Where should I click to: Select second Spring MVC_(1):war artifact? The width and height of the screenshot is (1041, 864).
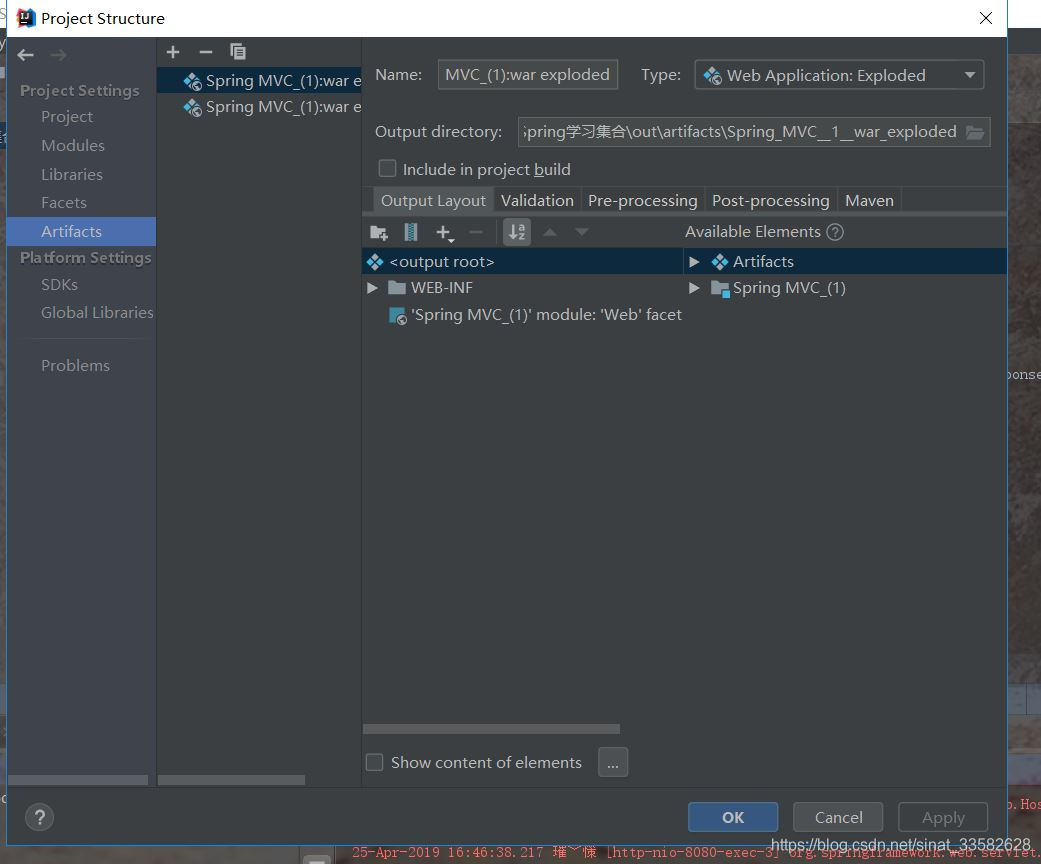coord(260,107)
